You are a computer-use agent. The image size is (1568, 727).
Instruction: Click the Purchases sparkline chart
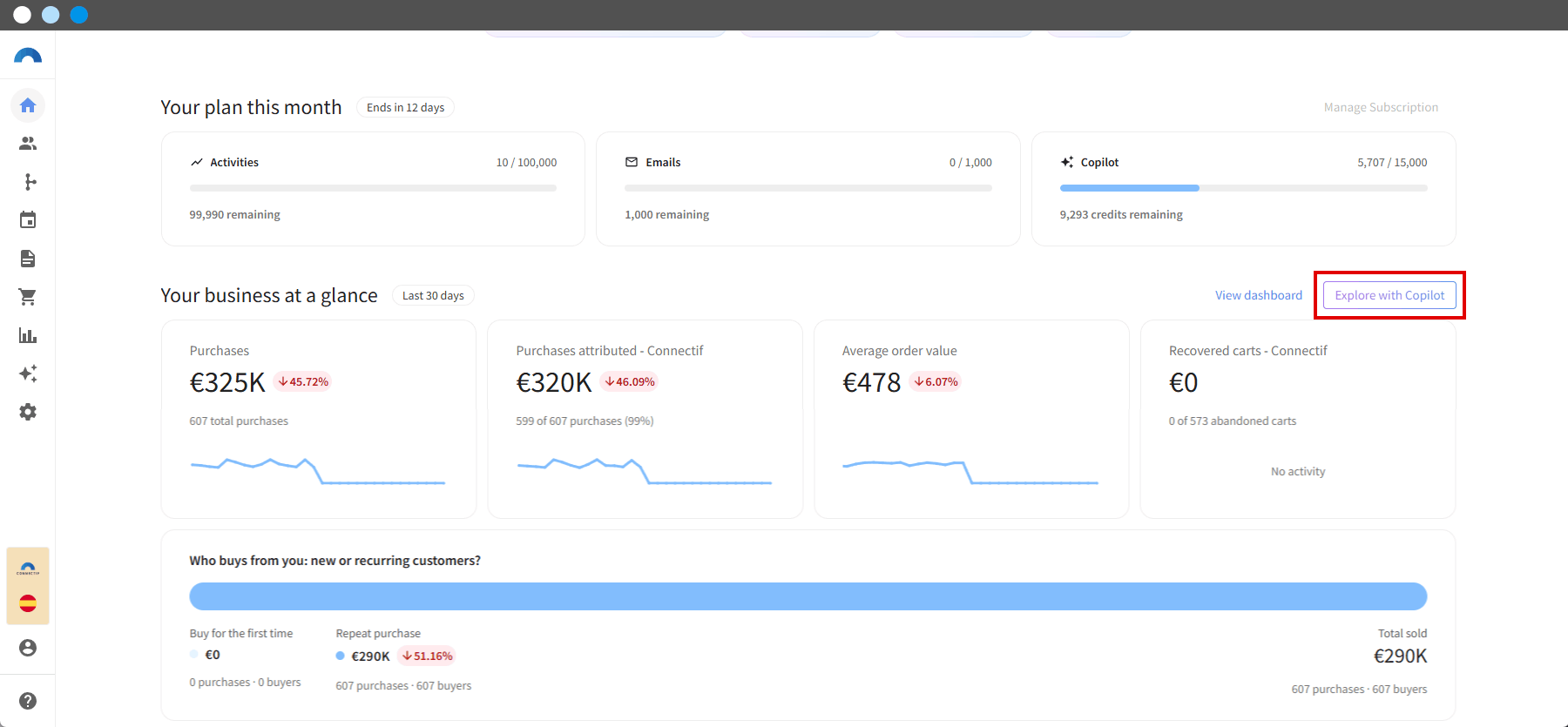pos(318,471)
